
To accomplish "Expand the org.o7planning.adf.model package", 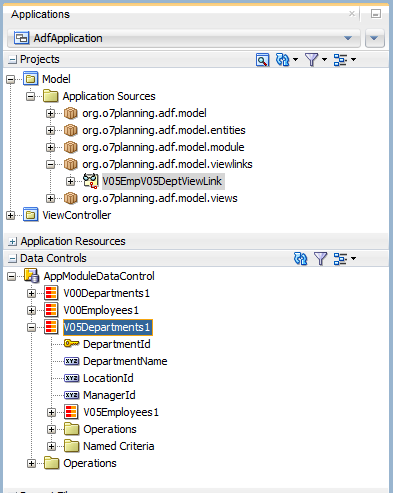I will [x=50, y=113].
